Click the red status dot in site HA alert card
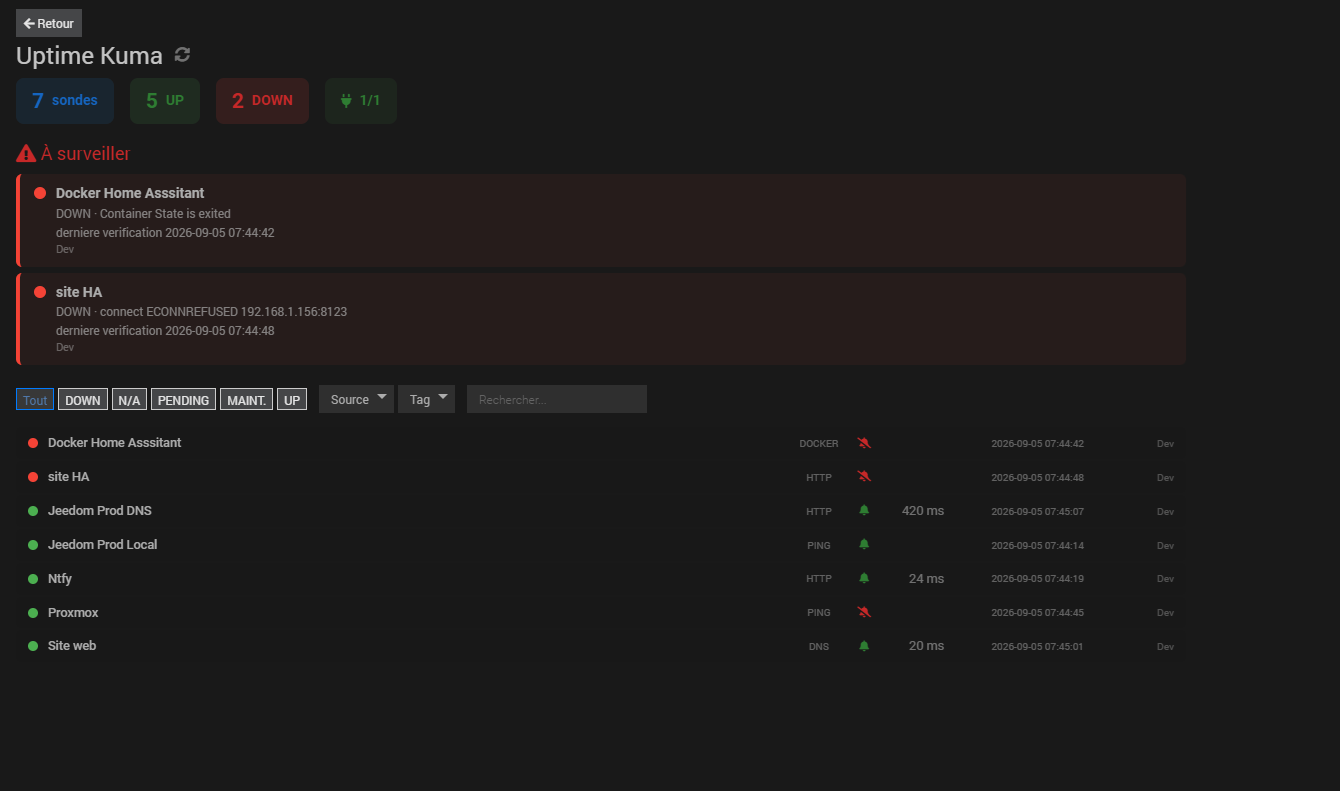This screenshot has width=1340, height=791. (40, 292)
